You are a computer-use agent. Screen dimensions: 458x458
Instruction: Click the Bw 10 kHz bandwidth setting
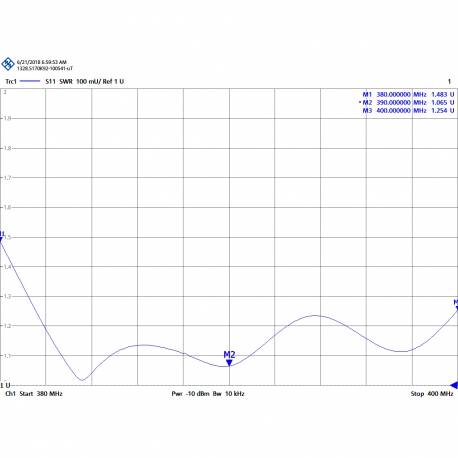[229, 394]
